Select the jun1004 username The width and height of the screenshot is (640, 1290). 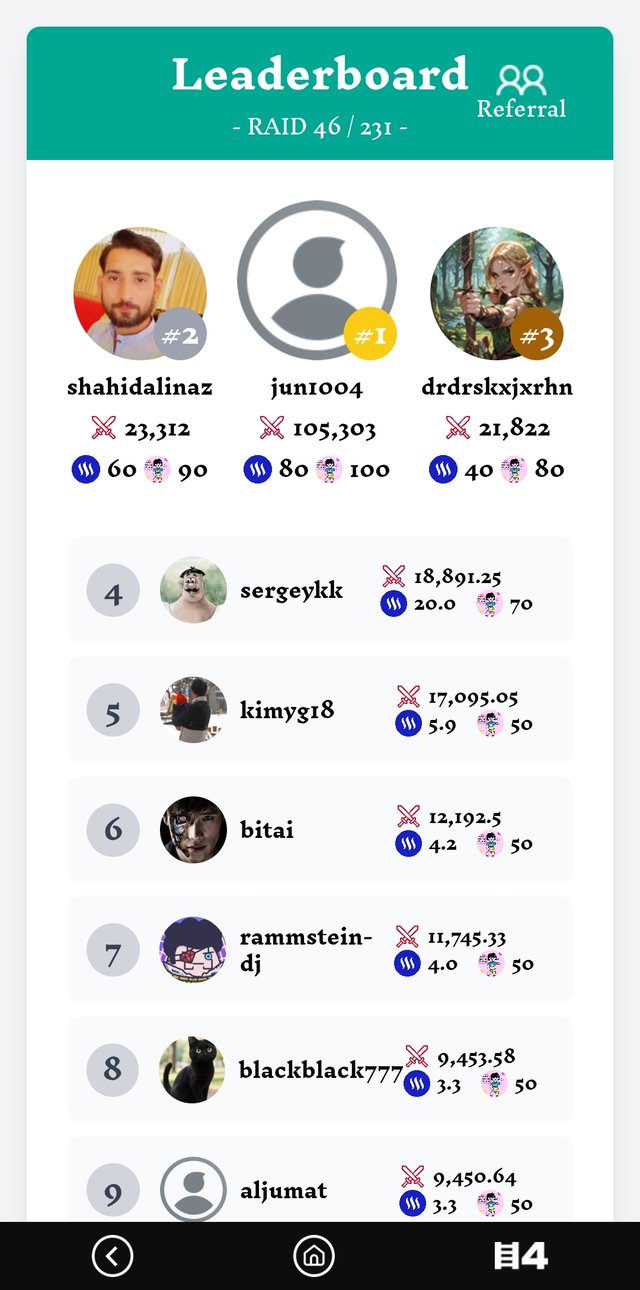tap(316, 387)
